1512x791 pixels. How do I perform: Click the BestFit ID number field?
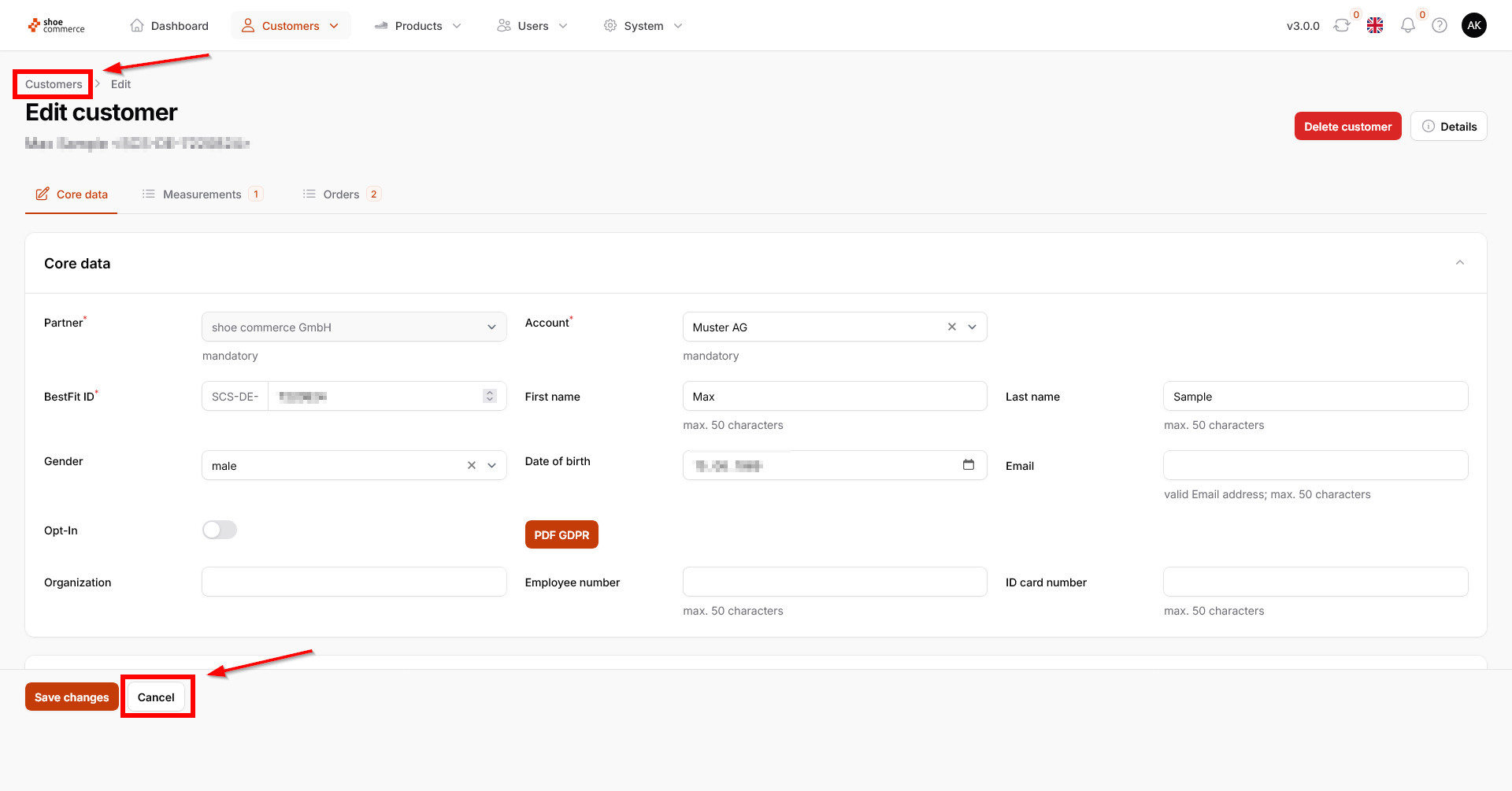[374, 397]
